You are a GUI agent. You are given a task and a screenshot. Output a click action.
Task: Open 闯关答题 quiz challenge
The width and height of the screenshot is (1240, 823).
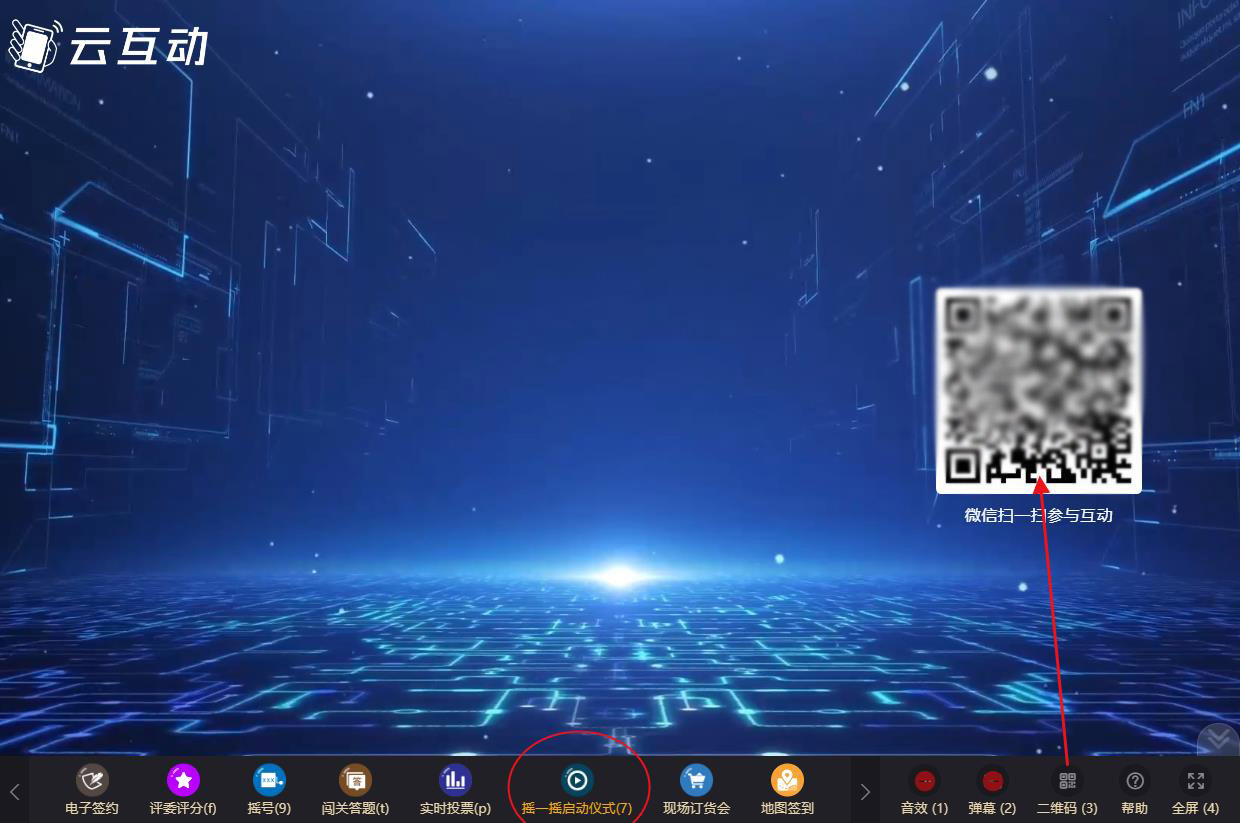(355, 788)
